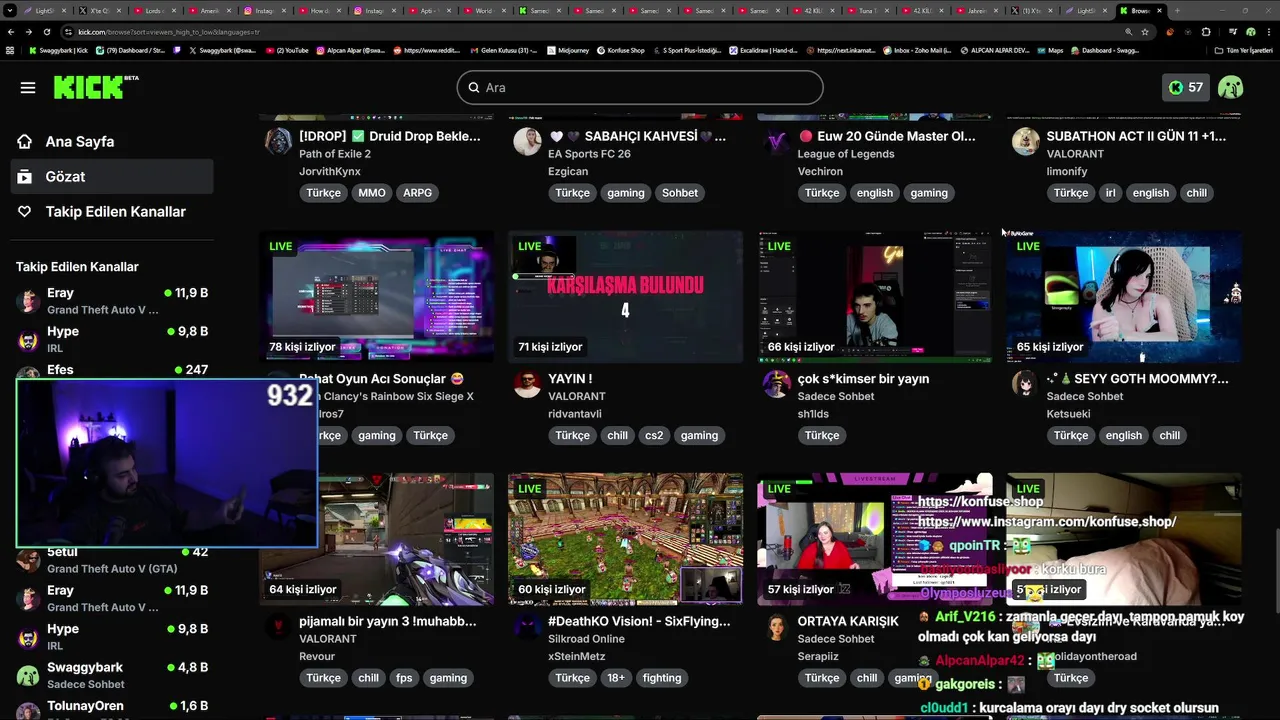Open sh1lds channel avatar
The width and height of the screenshot is (1280, 720).
[x=776, y=384]
